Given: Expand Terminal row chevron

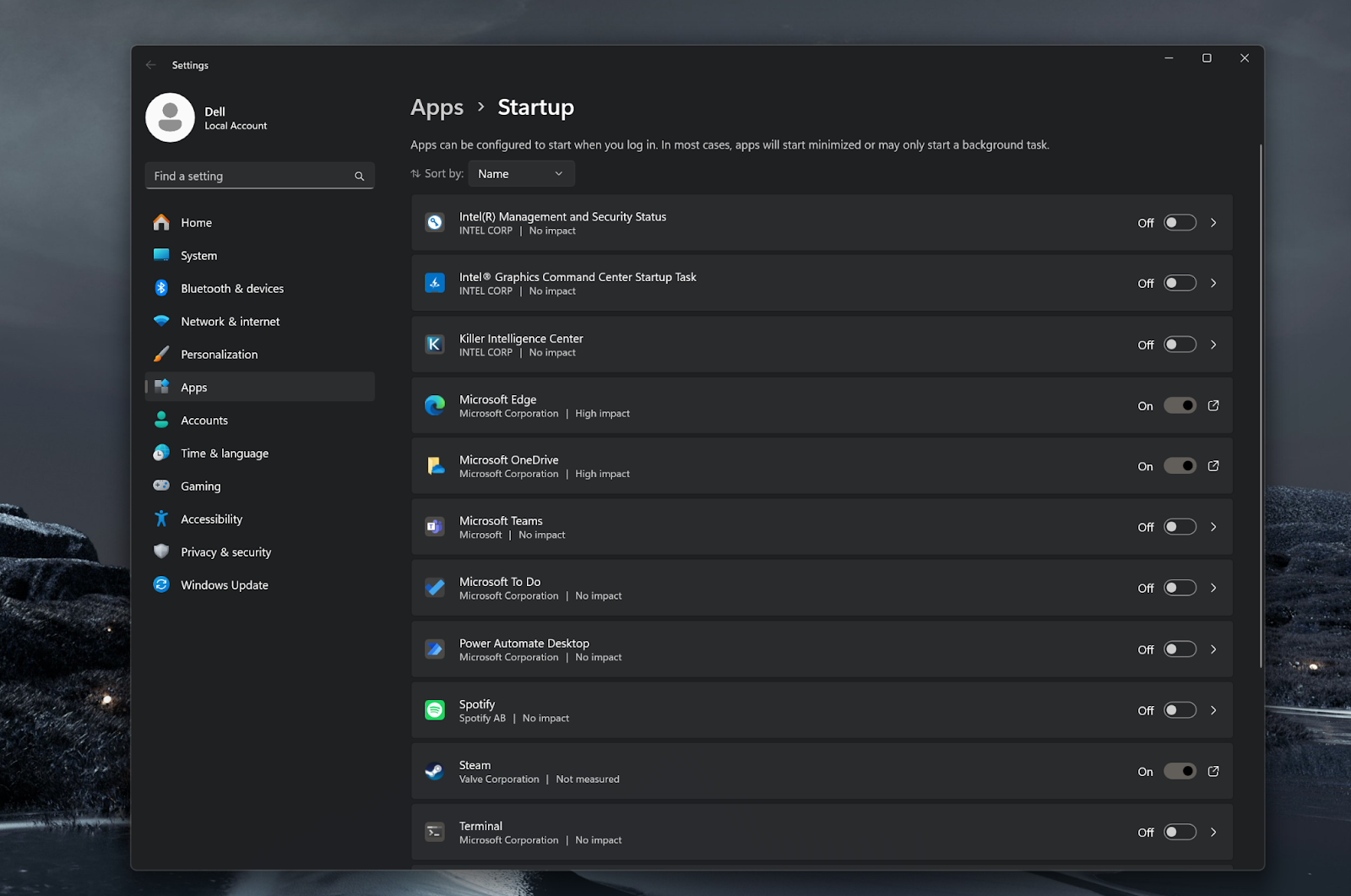Looking at the screenshot, I should click(1213, 832).
